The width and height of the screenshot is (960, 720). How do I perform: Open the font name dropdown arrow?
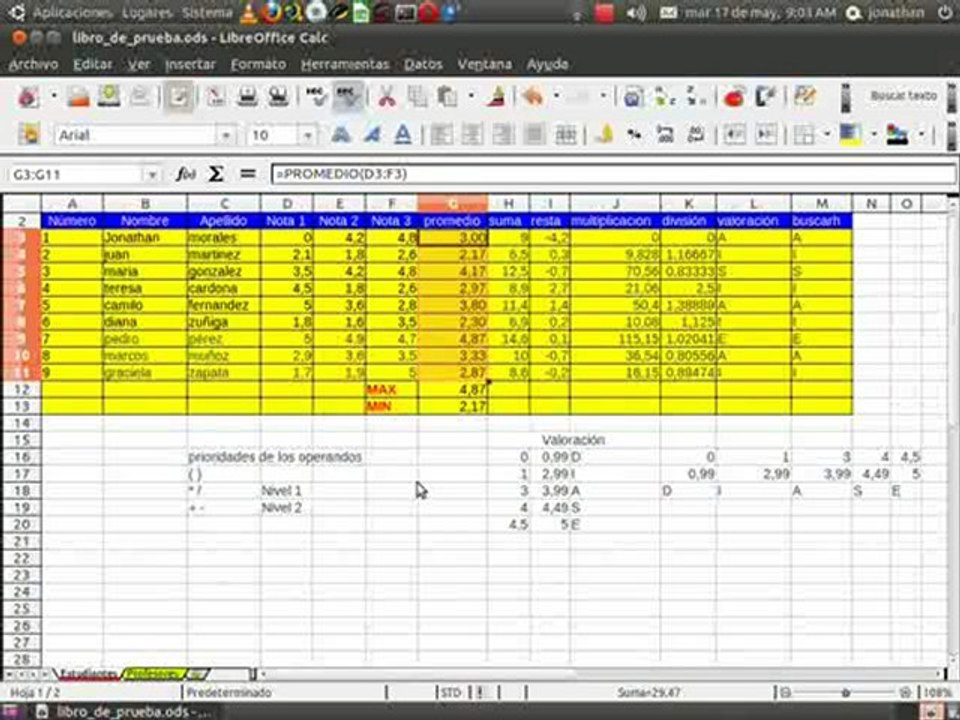pos(227,135)
